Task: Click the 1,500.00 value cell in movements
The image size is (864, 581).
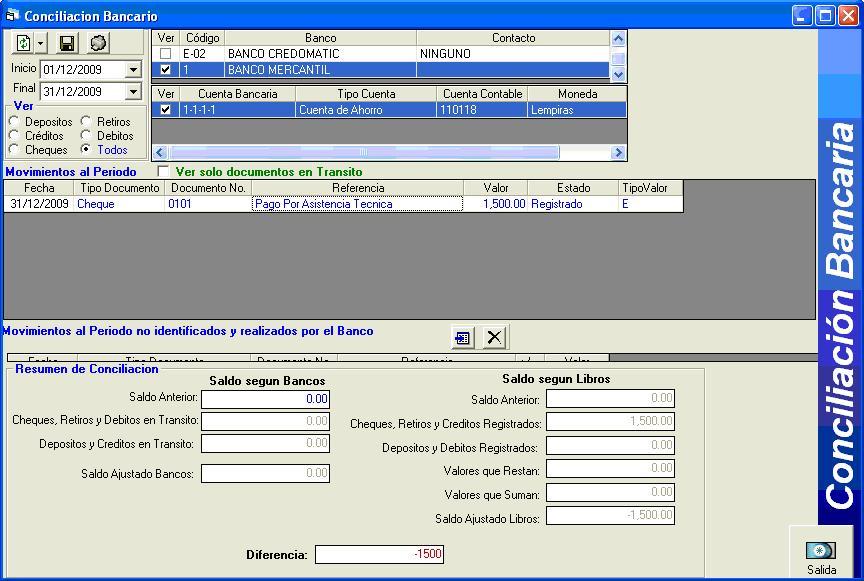Action: (x=495, y=204)
